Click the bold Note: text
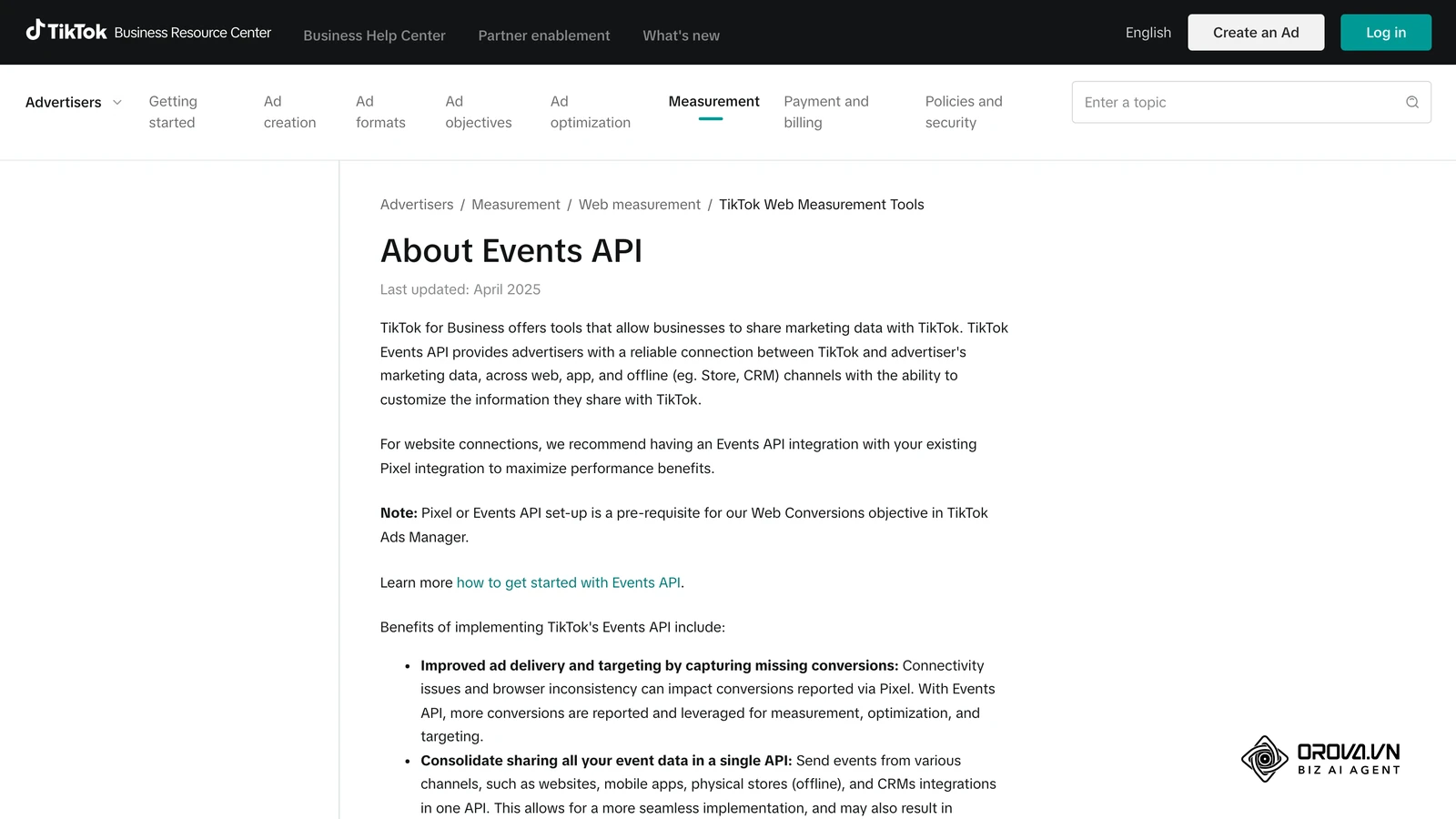1456x819 pixels. click(x=399, y=513)
